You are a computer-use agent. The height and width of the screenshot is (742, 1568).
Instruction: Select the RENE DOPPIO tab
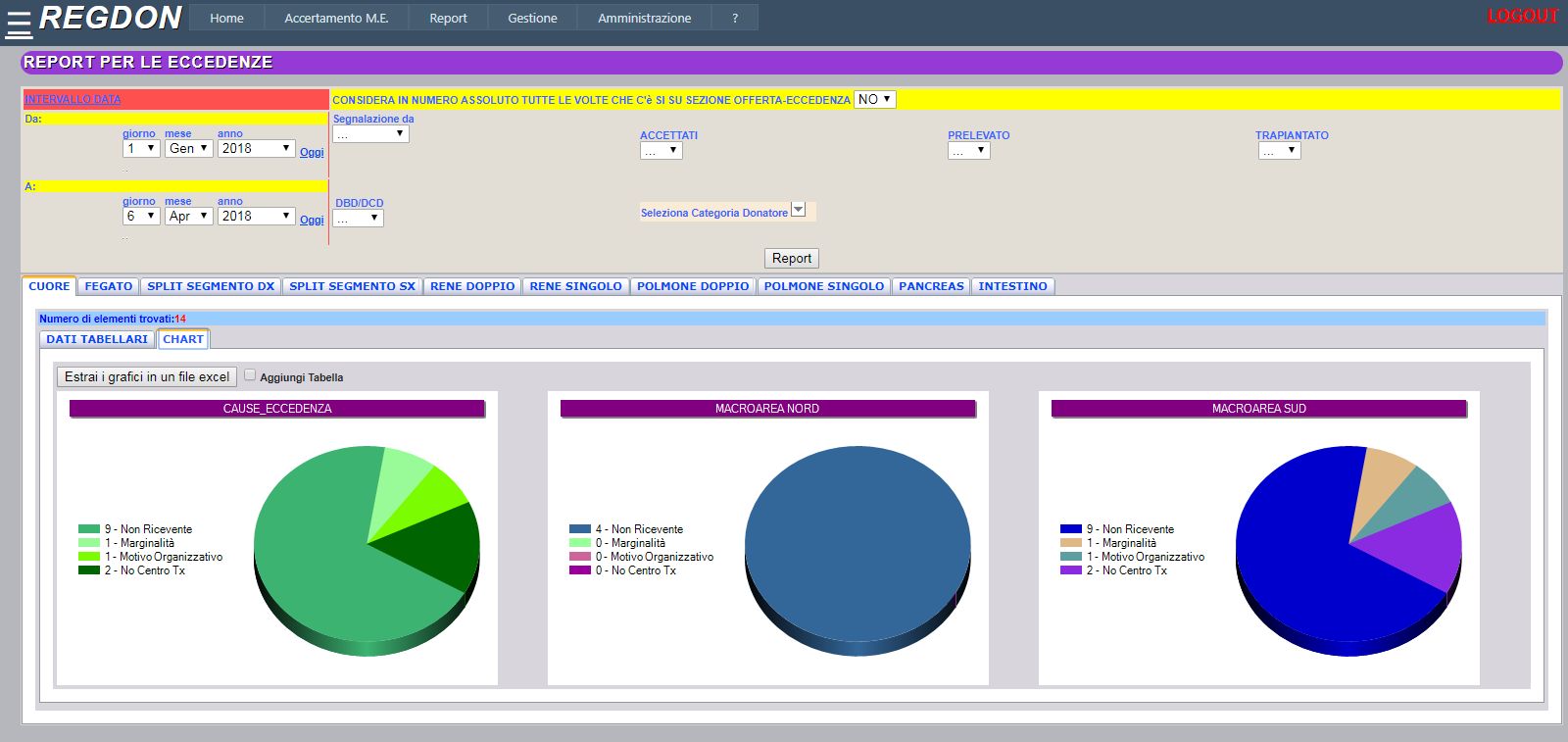click(471, 286)
